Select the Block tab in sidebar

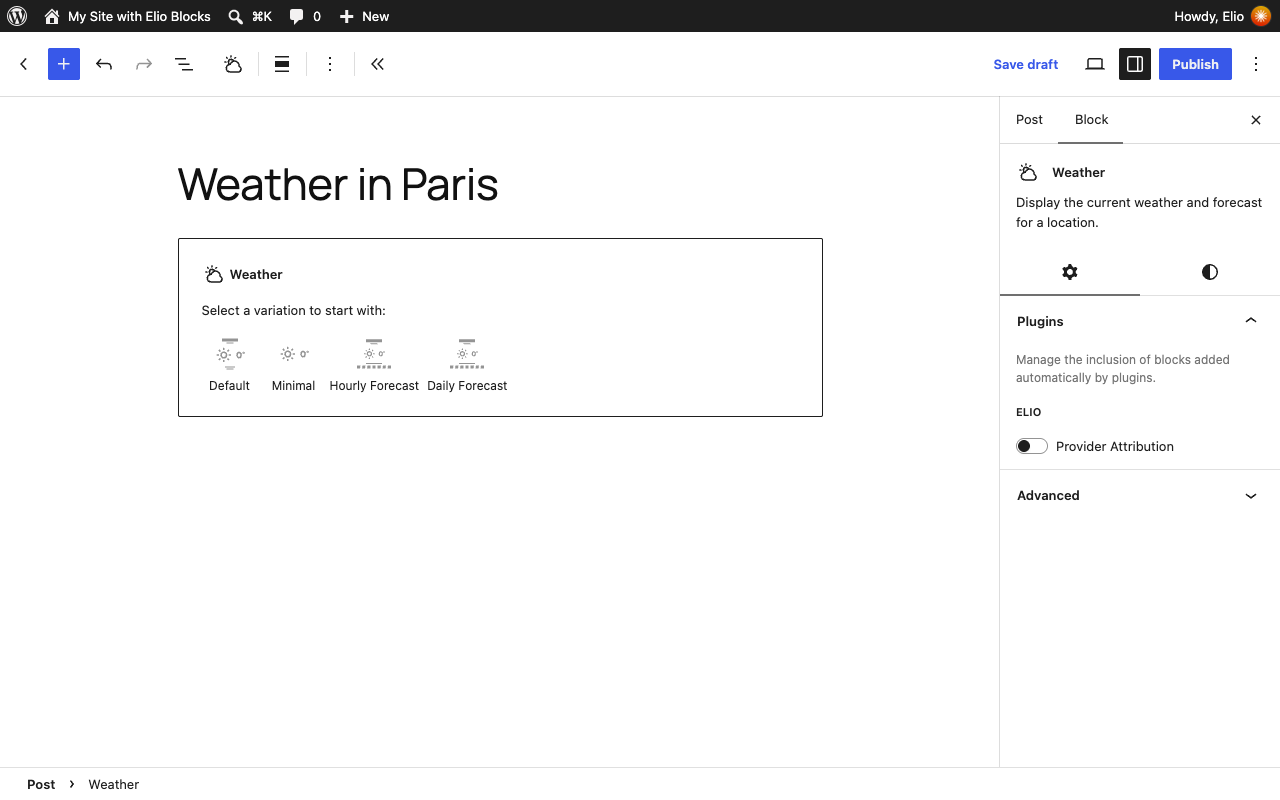tap(1091, 120)
